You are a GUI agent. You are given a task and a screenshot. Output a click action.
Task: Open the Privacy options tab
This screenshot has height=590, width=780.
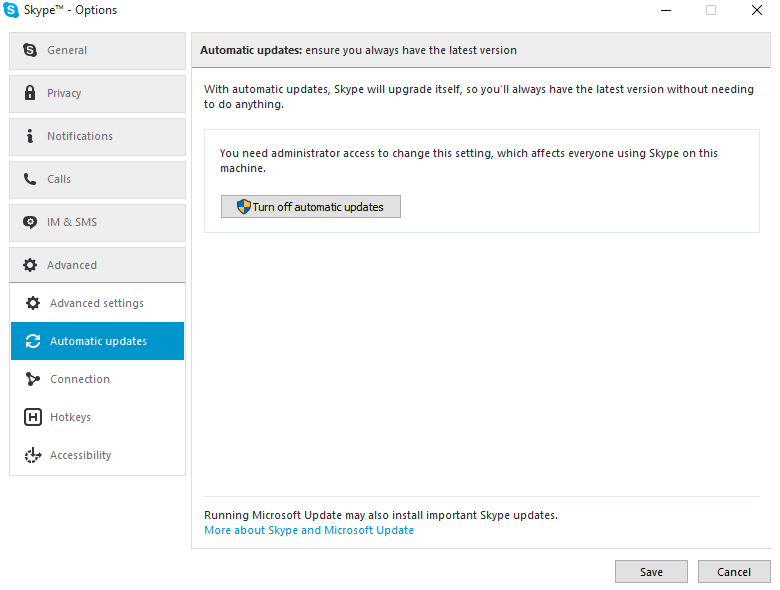[98, 94]
